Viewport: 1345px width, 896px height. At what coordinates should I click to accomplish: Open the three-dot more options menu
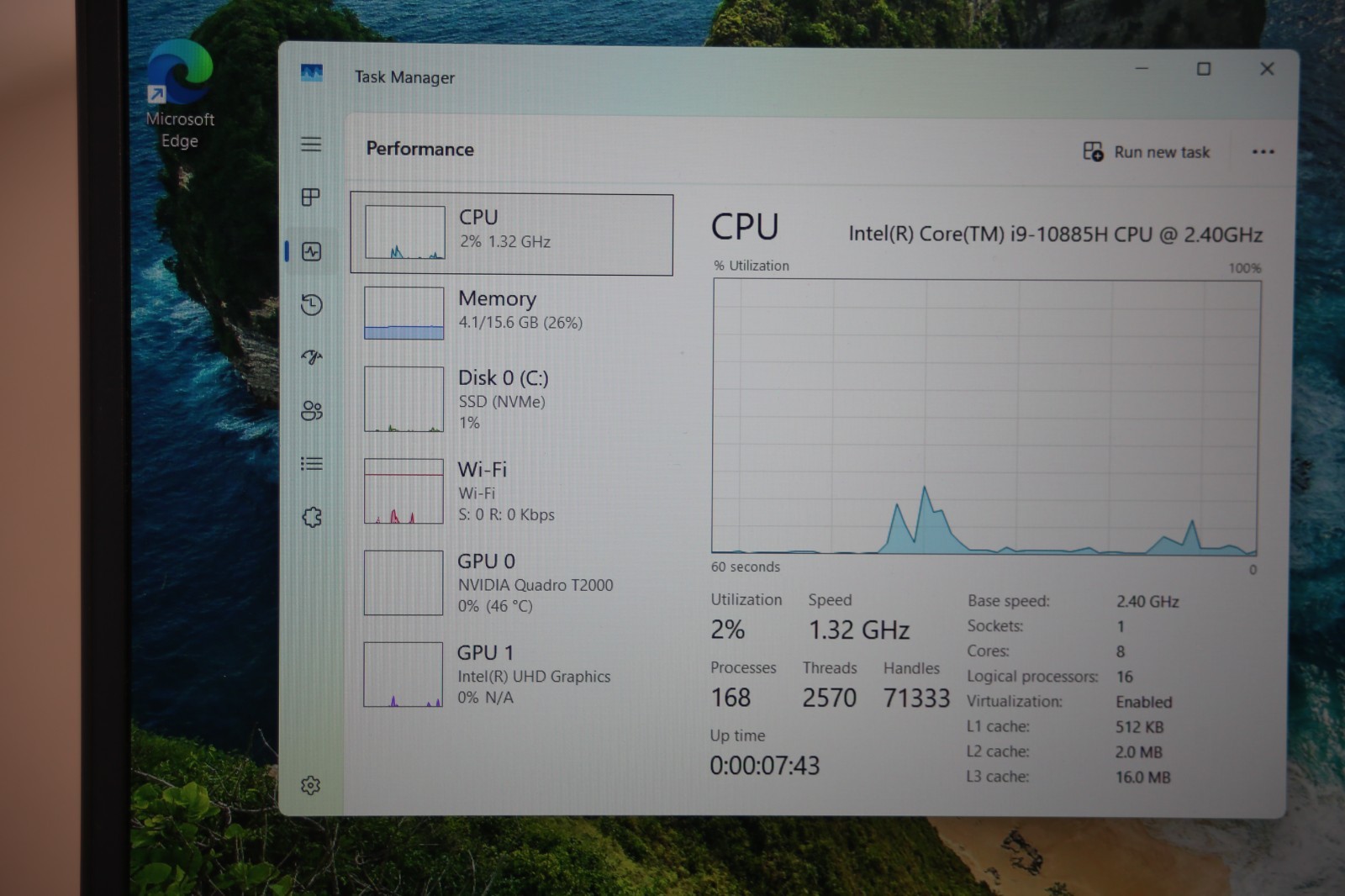click(x=1263, y=152)
